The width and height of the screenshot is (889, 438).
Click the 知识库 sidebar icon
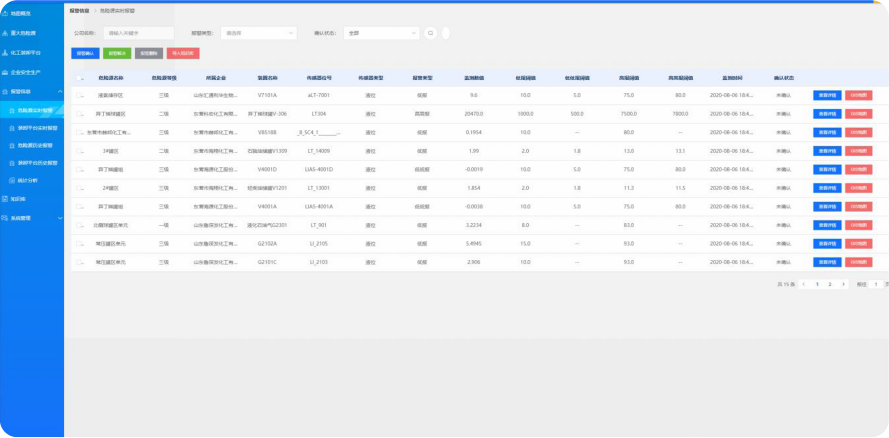pos(5,199)
